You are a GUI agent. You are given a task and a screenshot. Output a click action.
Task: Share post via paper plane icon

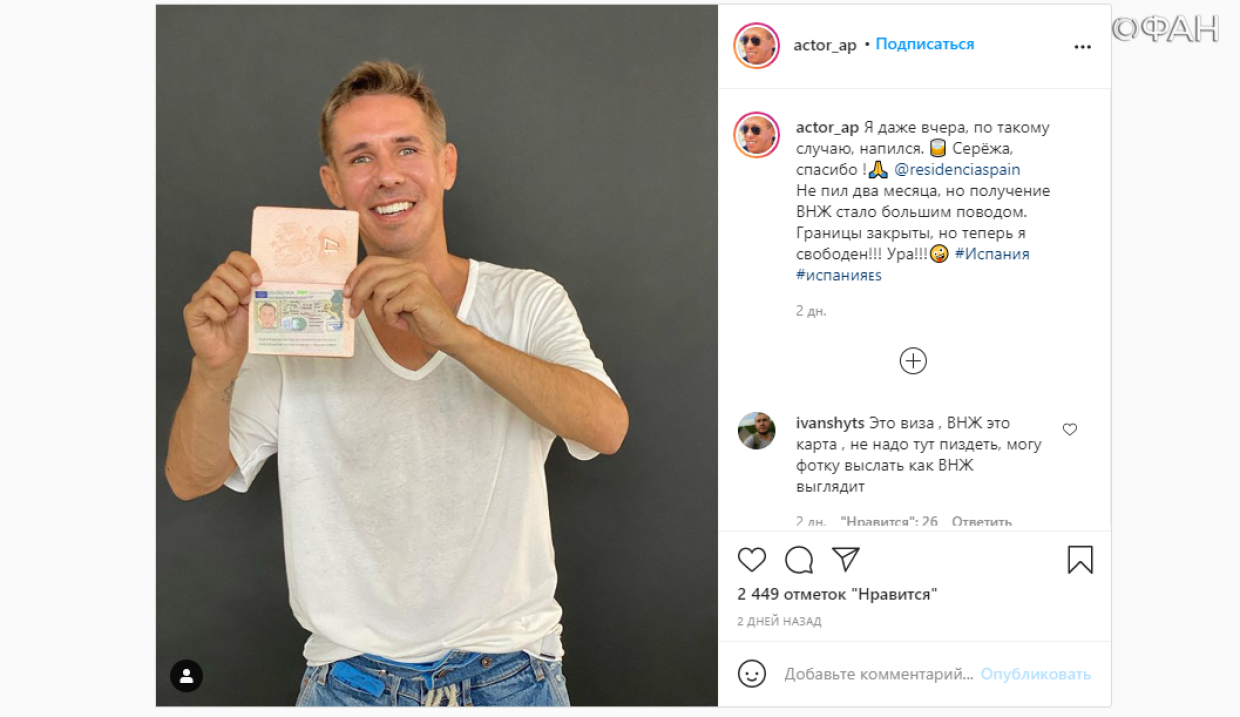(846, 559)
